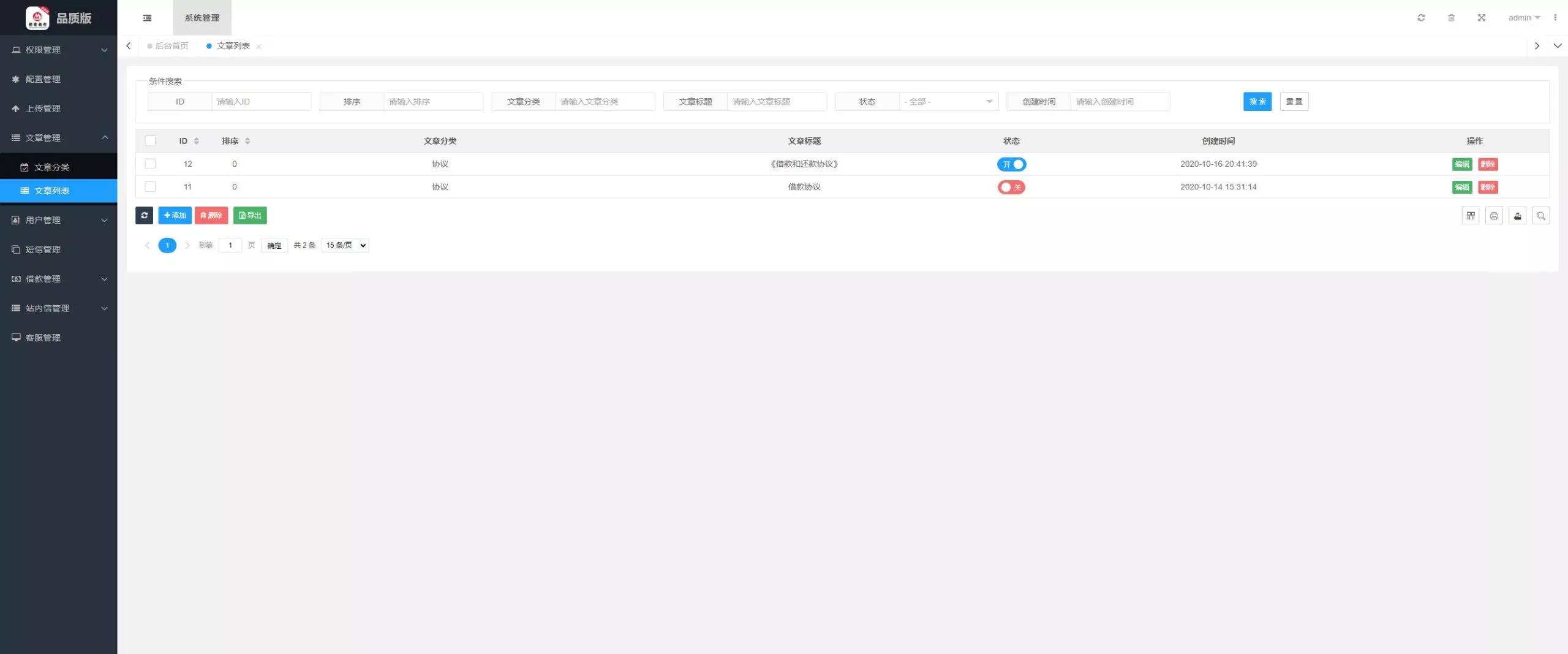Check the select-all checkbox in table header
1568x654 pixels.
coord(150,141)
